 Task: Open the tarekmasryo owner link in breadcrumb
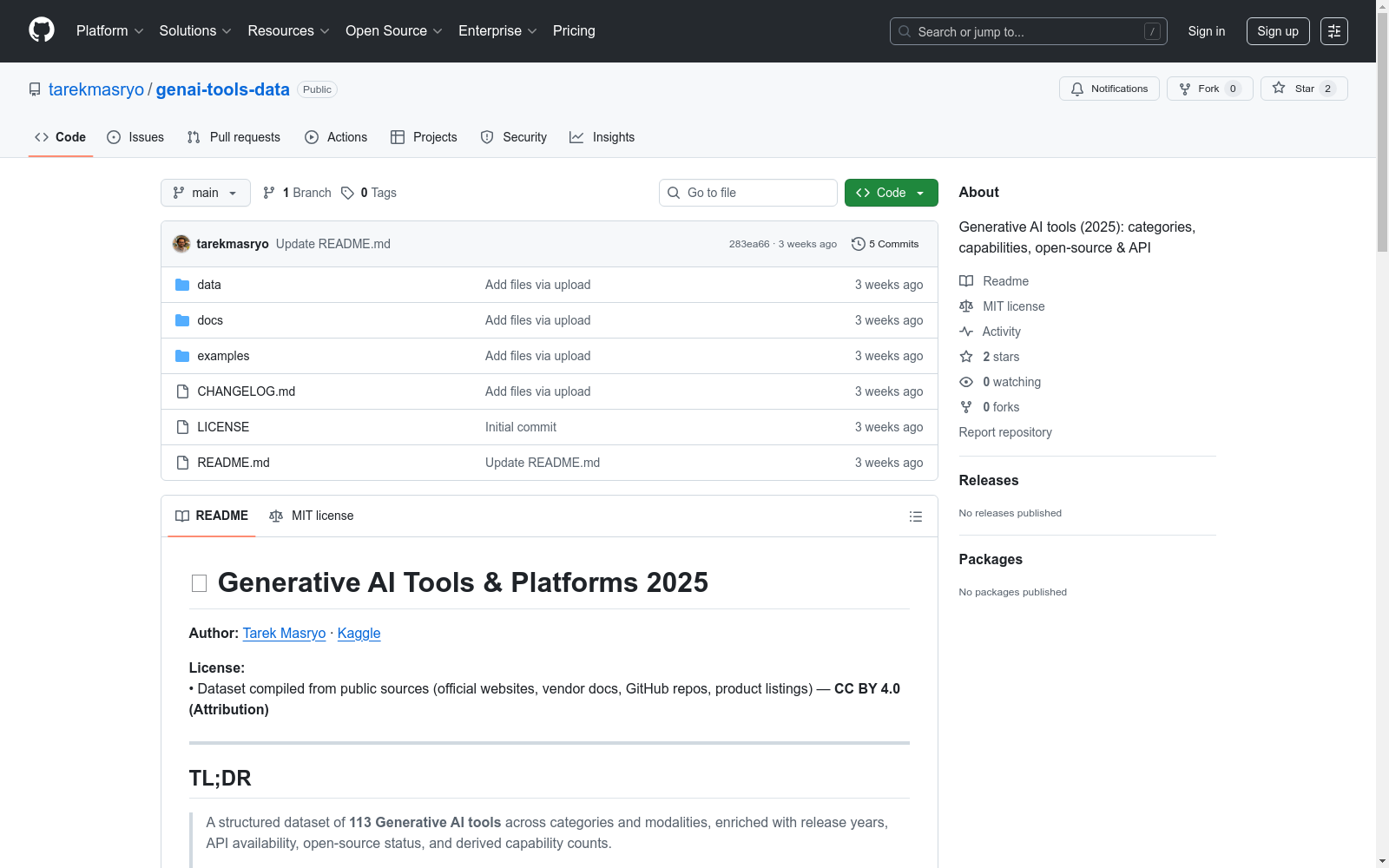(x=96, y=89)
